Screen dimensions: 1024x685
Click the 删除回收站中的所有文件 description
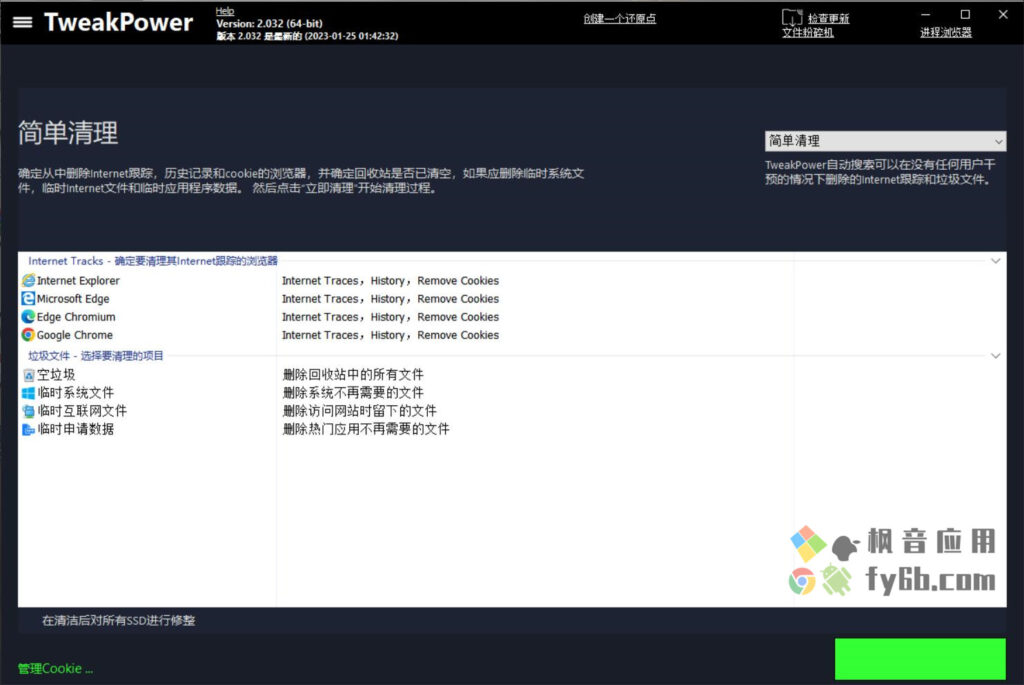[353, 375]
